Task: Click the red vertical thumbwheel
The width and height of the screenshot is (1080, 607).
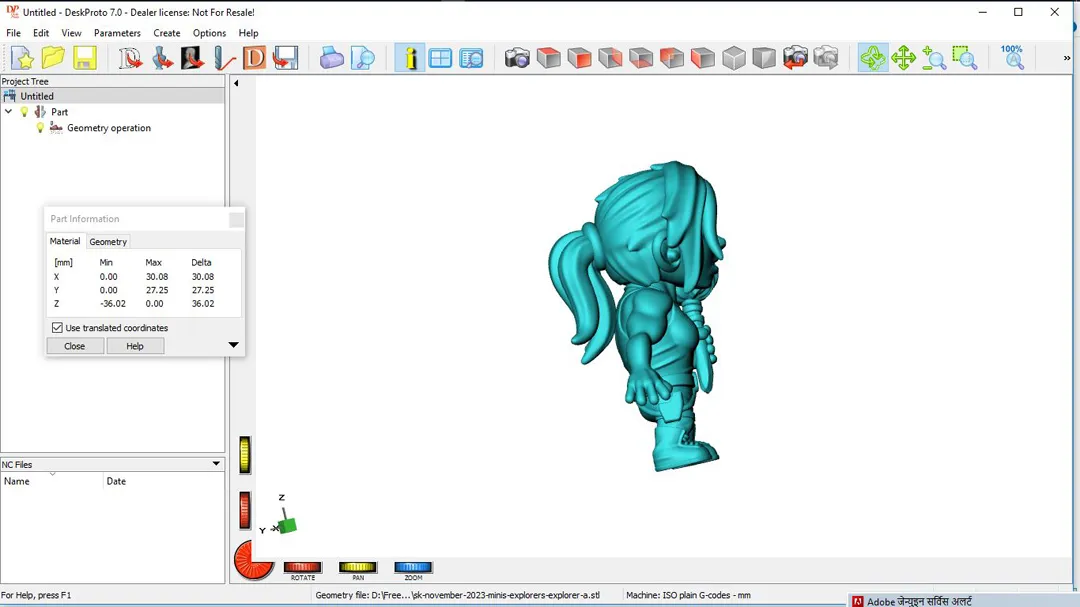Action: pyautogui.click(x=245, y=511)
